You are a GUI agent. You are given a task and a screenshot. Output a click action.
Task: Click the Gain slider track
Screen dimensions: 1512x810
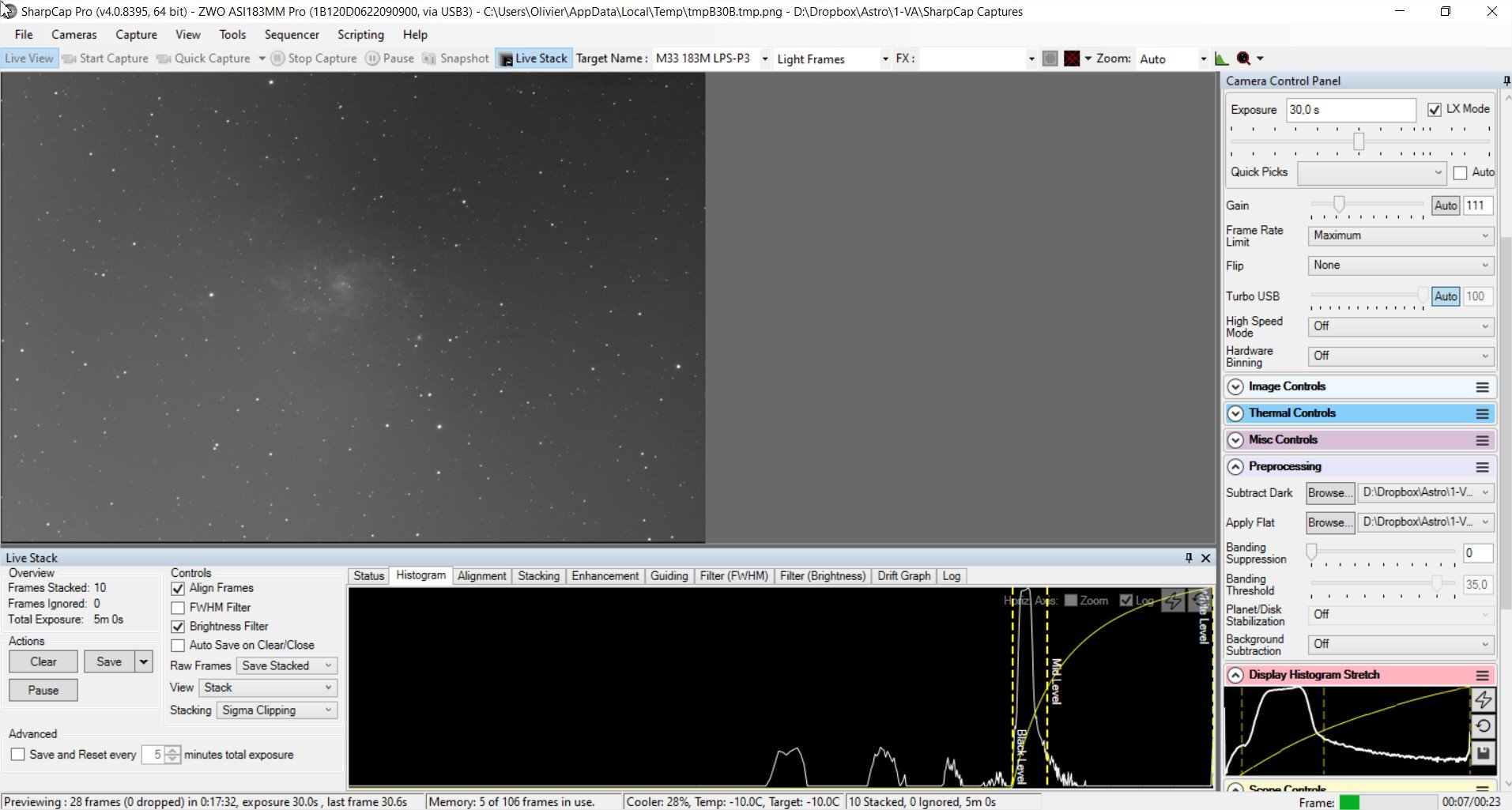tap(1368, 205)
